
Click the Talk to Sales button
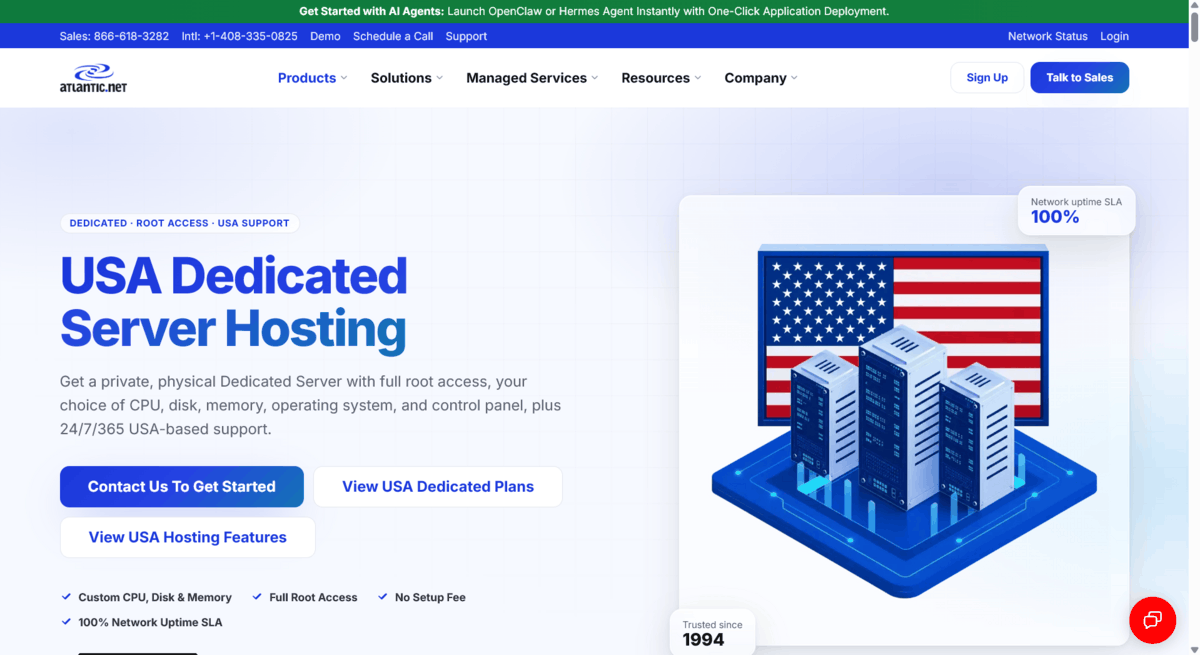coord(1079,78)
